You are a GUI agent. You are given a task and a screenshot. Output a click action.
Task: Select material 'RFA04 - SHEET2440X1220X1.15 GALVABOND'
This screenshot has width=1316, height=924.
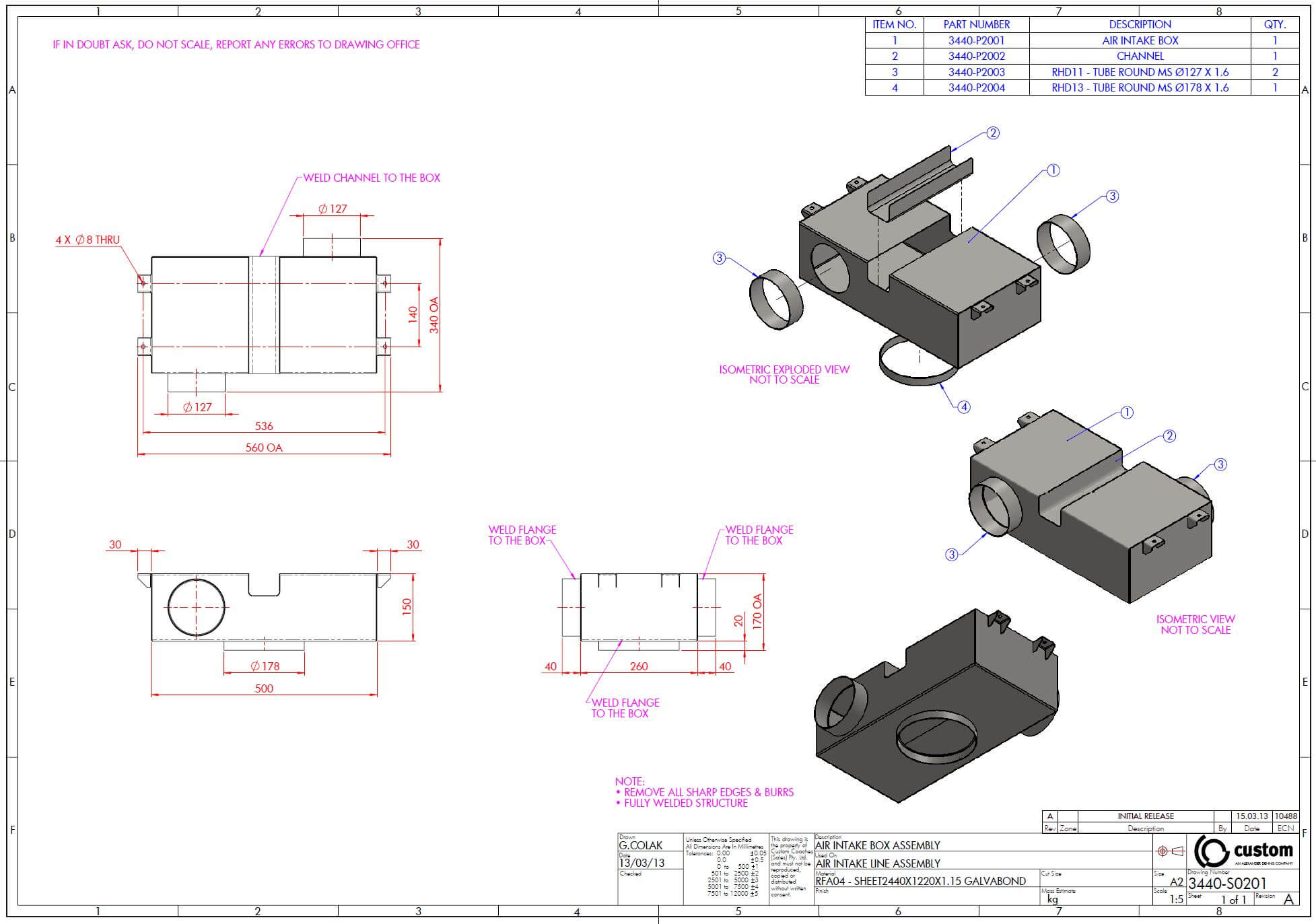tap(920, 881)
